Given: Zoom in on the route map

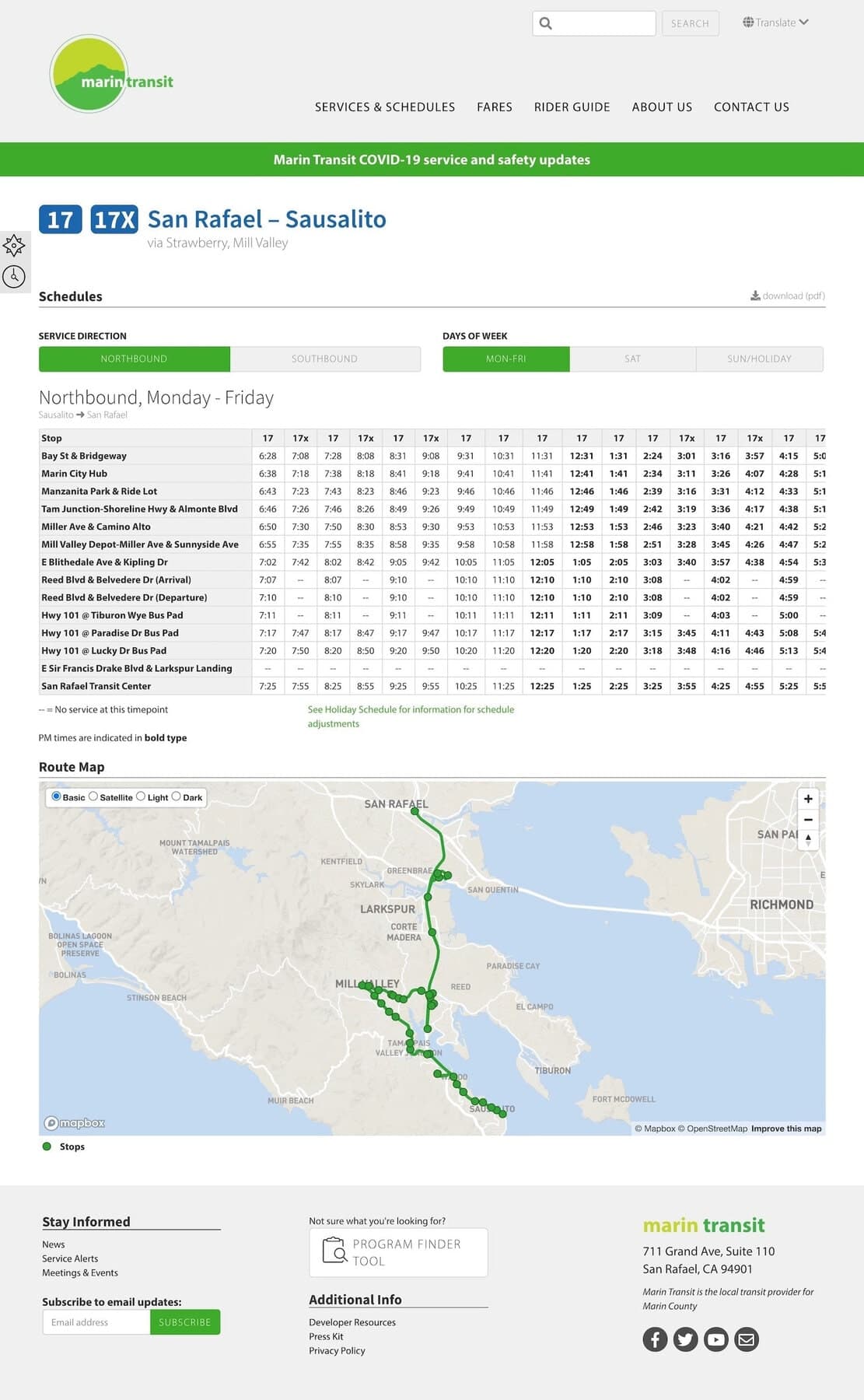Looking at the screenshot, I should [x=808, y=799].
